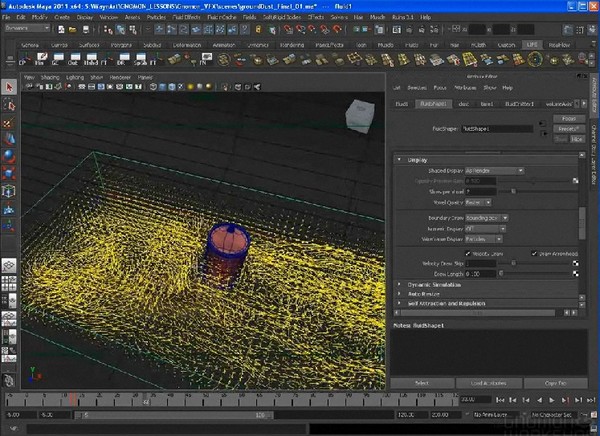
Task: Select the Universal Manipulator tool
Action: 9,191
